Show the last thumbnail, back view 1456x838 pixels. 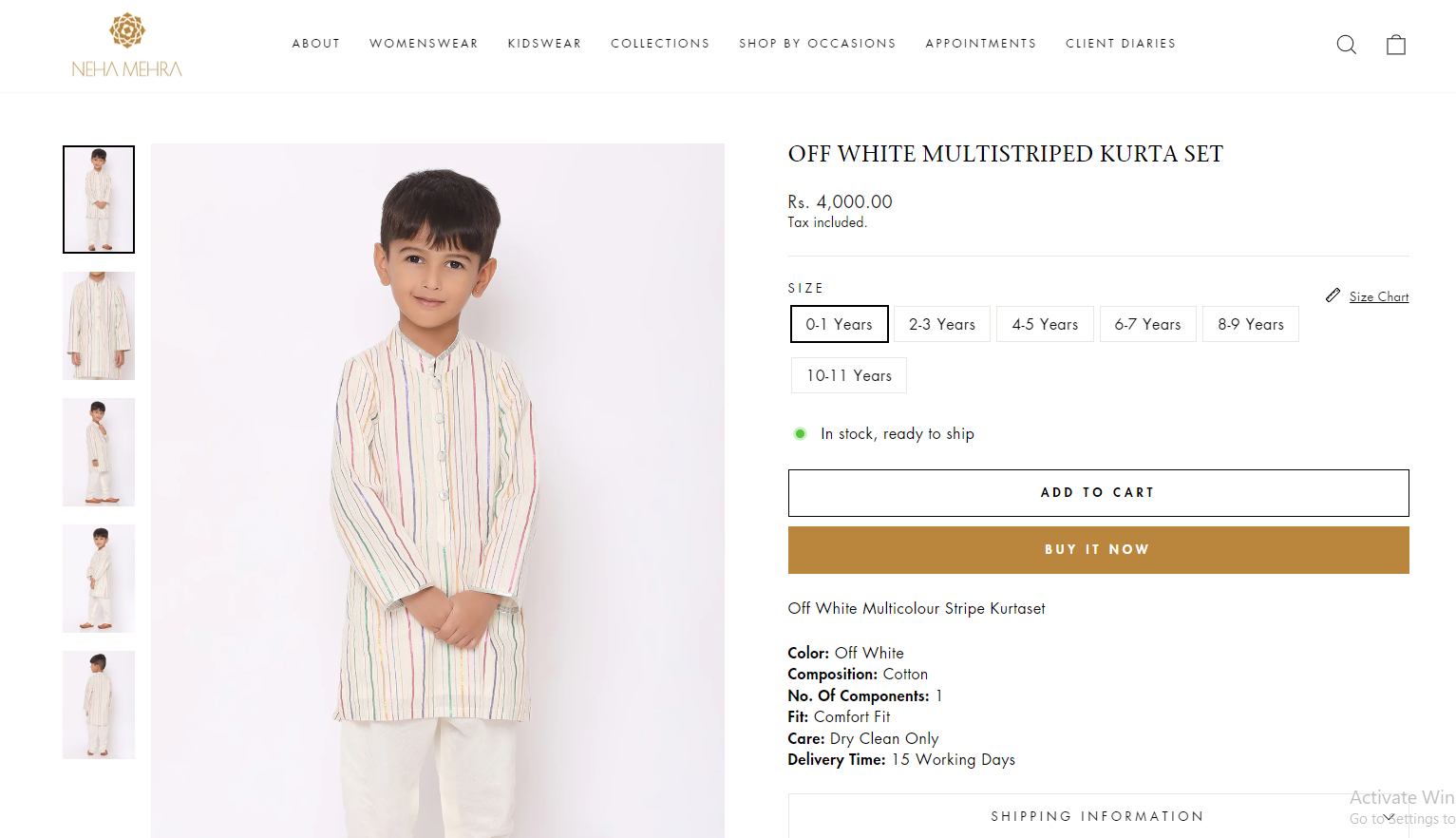point(99,705)
